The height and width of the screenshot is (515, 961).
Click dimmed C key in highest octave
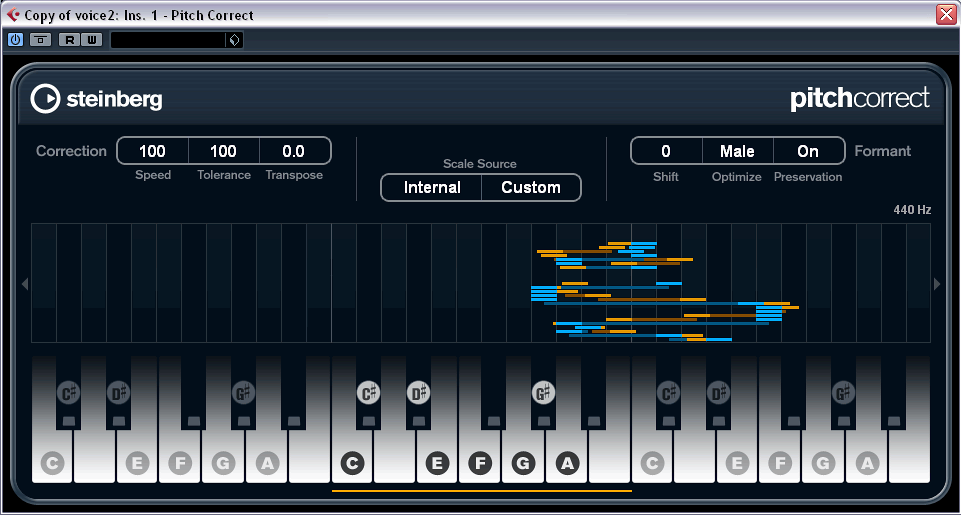coord(652,463)
